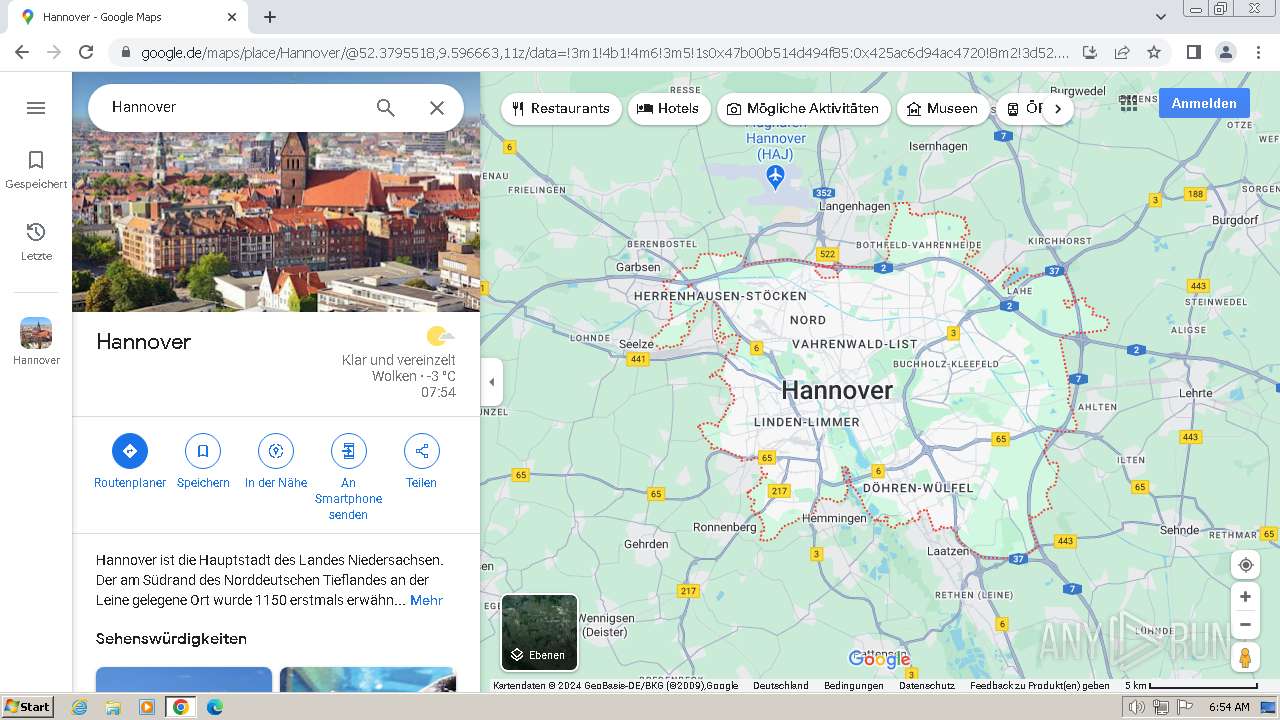
Task: Click the browser address bar URL
Action: coord(604,53)
